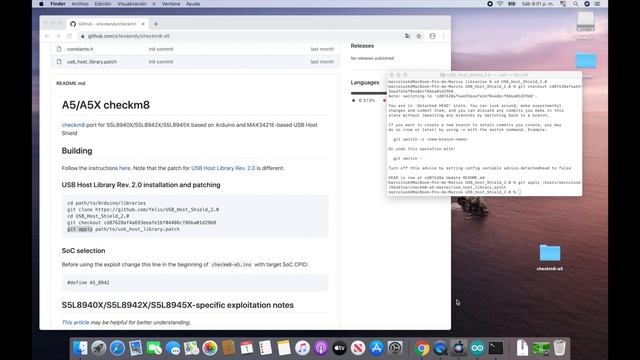Open Archivo menu
The height and width of the screenshot is (360, 640).
[80, 4]
